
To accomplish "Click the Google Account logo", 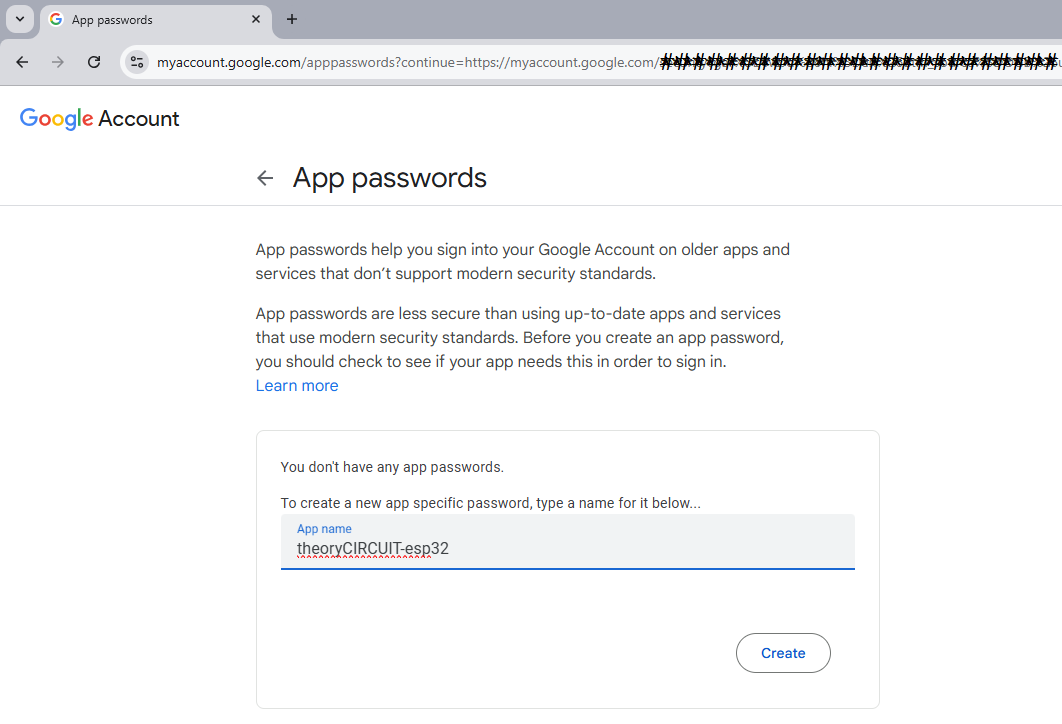I will (99, 118).
